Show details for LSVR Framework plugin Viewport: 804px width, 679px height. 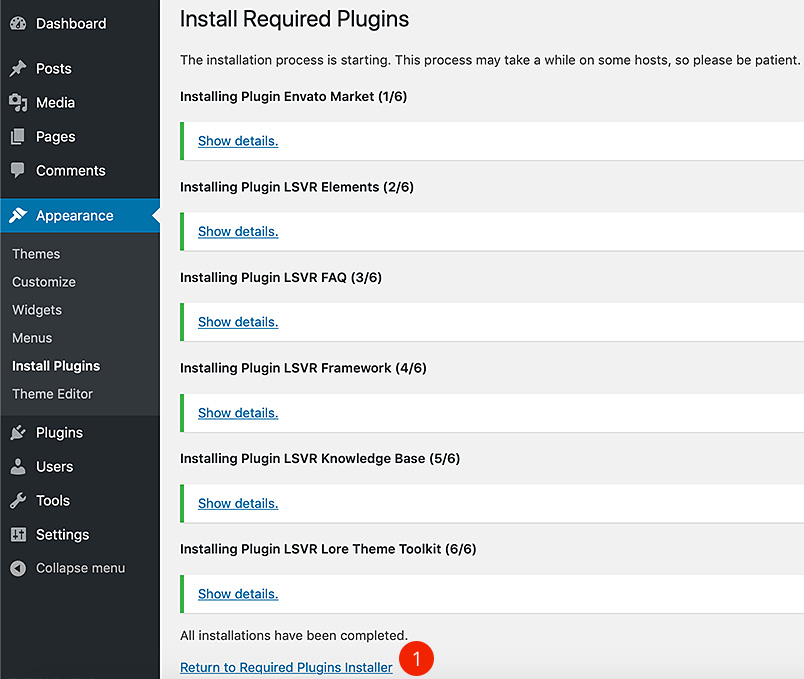tap(238, 413)
